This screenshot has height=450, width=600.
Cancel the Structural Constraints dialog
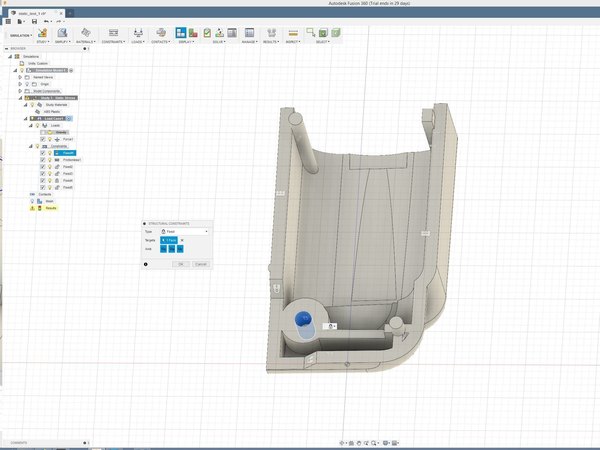coord(201,264)
